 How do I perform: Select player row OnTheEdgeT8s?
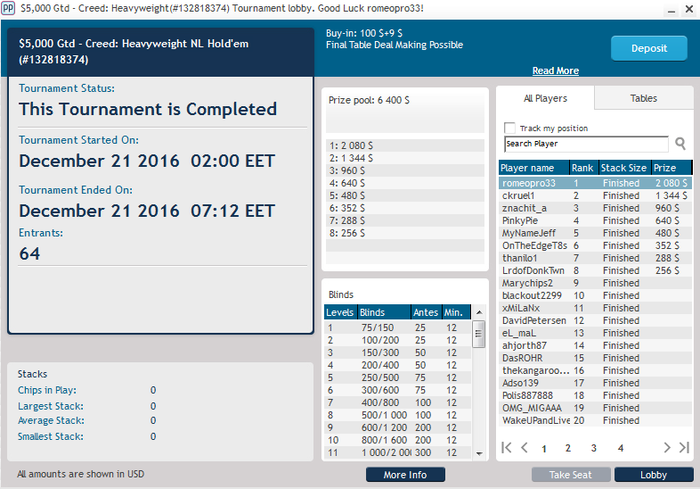595,246
